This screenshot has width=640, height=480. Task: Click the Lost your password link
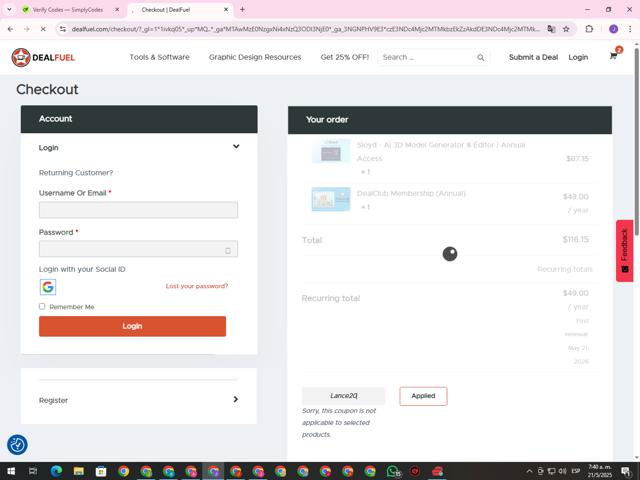click(197, 286)
